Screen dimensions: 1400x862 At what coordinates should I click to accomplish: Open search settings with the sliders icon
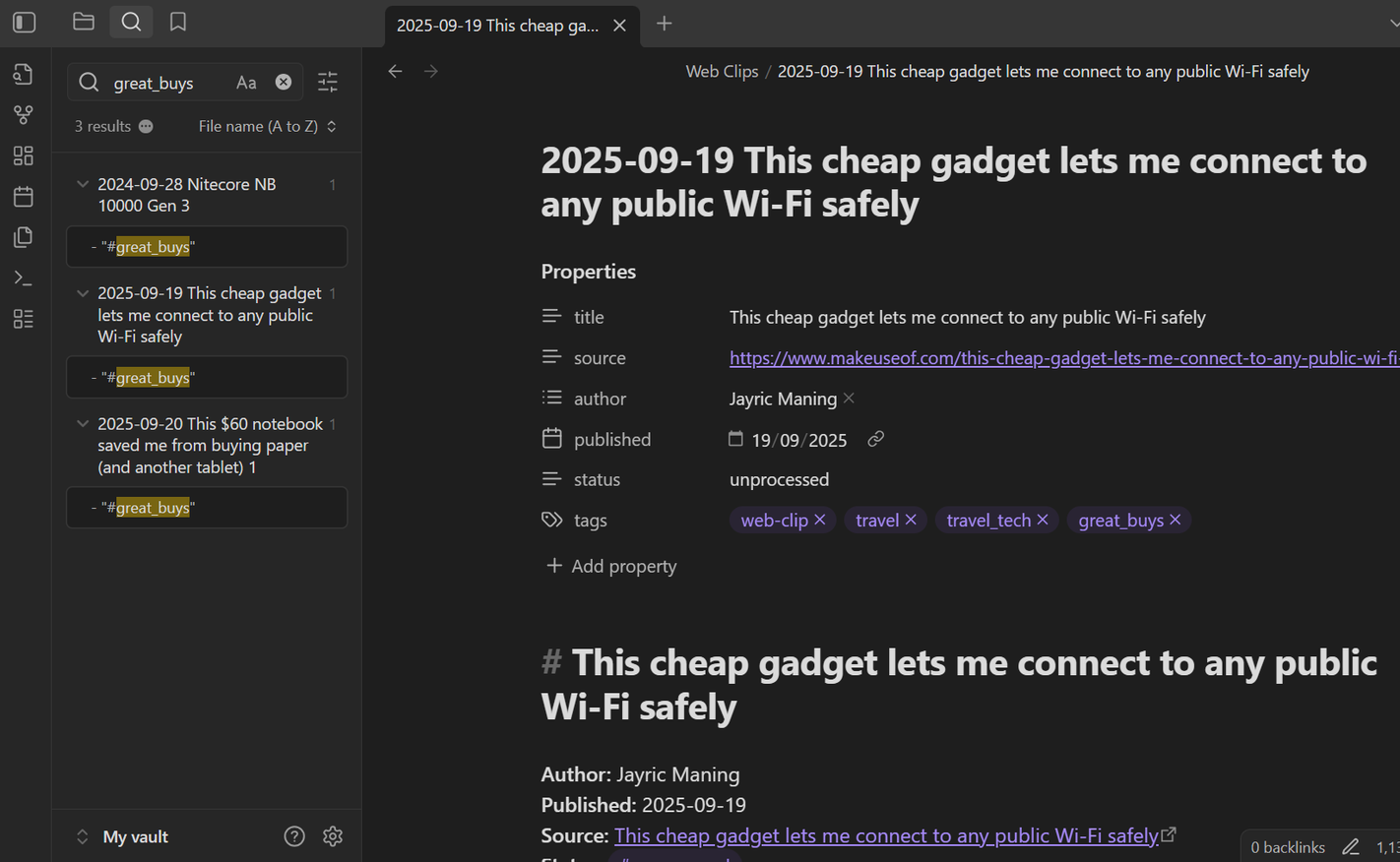[x=328, y=83]
